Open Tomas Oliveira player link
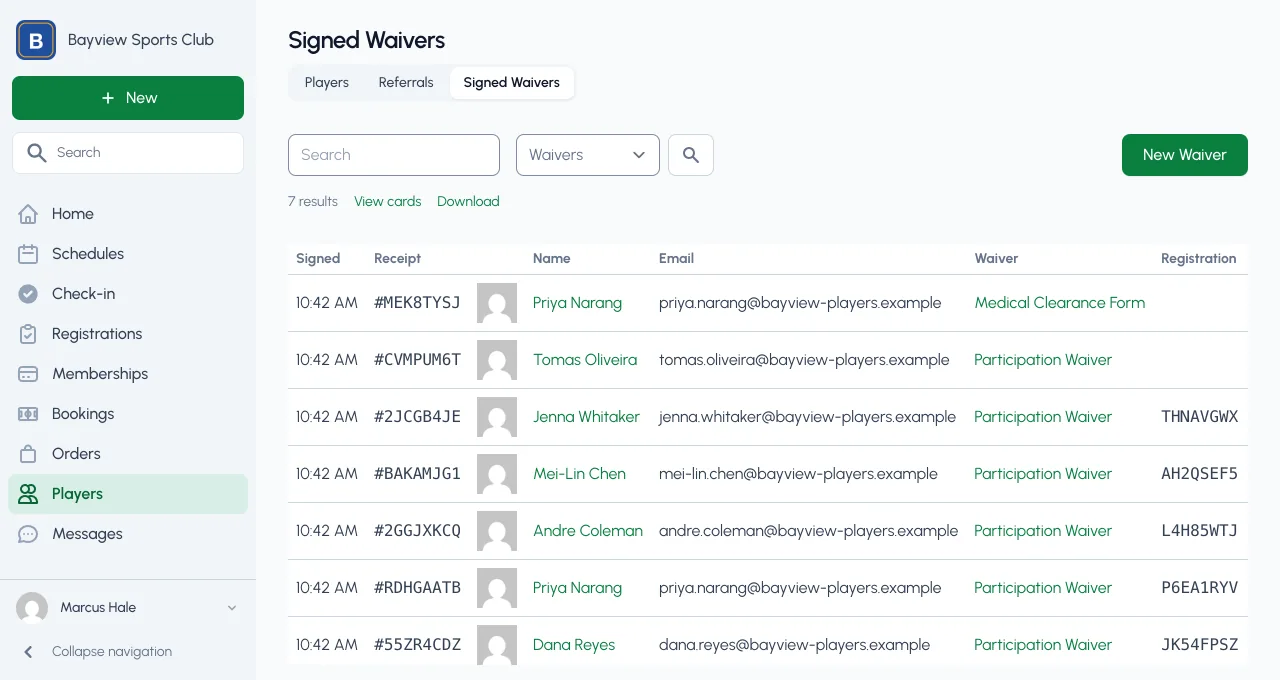 tap(585, 360)
